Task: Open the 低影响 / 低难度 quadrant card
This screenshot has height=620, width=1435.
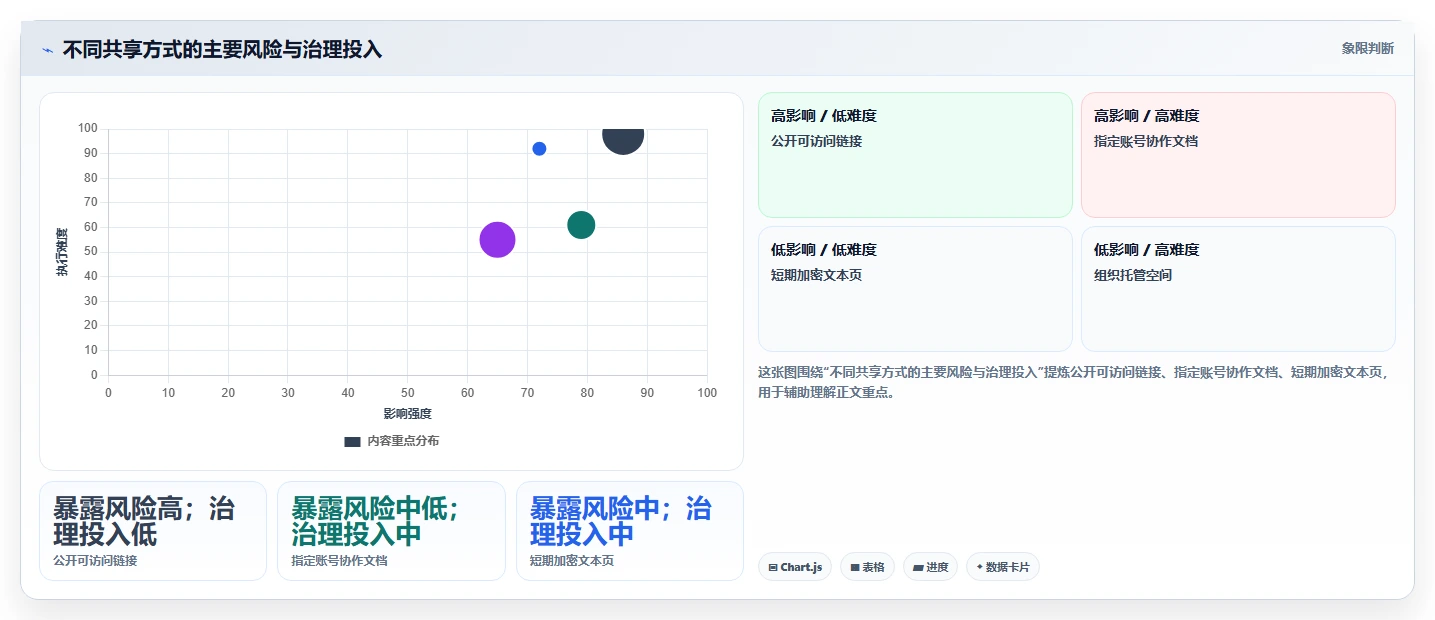Action: click(915, 289)
